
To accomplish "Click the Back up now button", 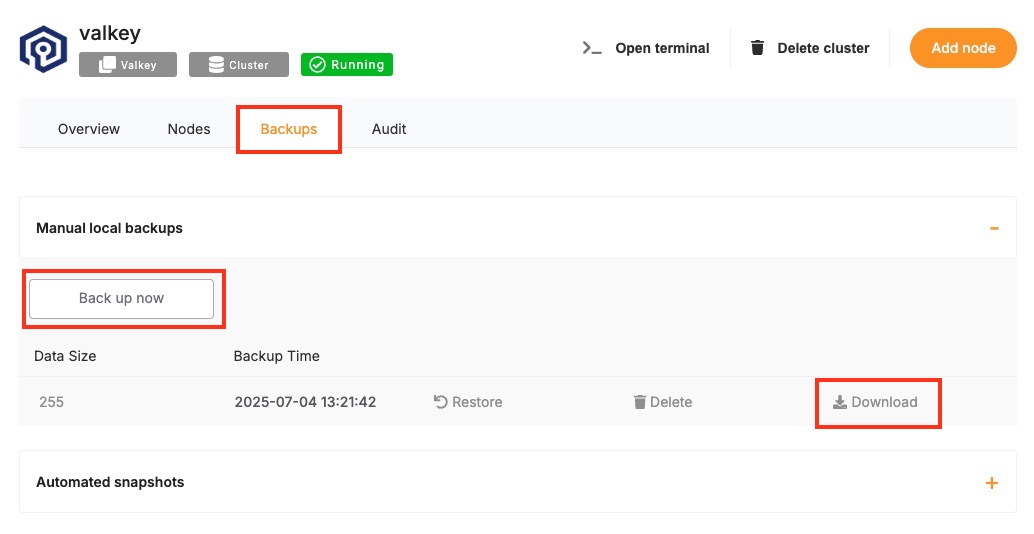I will point(122,298).
